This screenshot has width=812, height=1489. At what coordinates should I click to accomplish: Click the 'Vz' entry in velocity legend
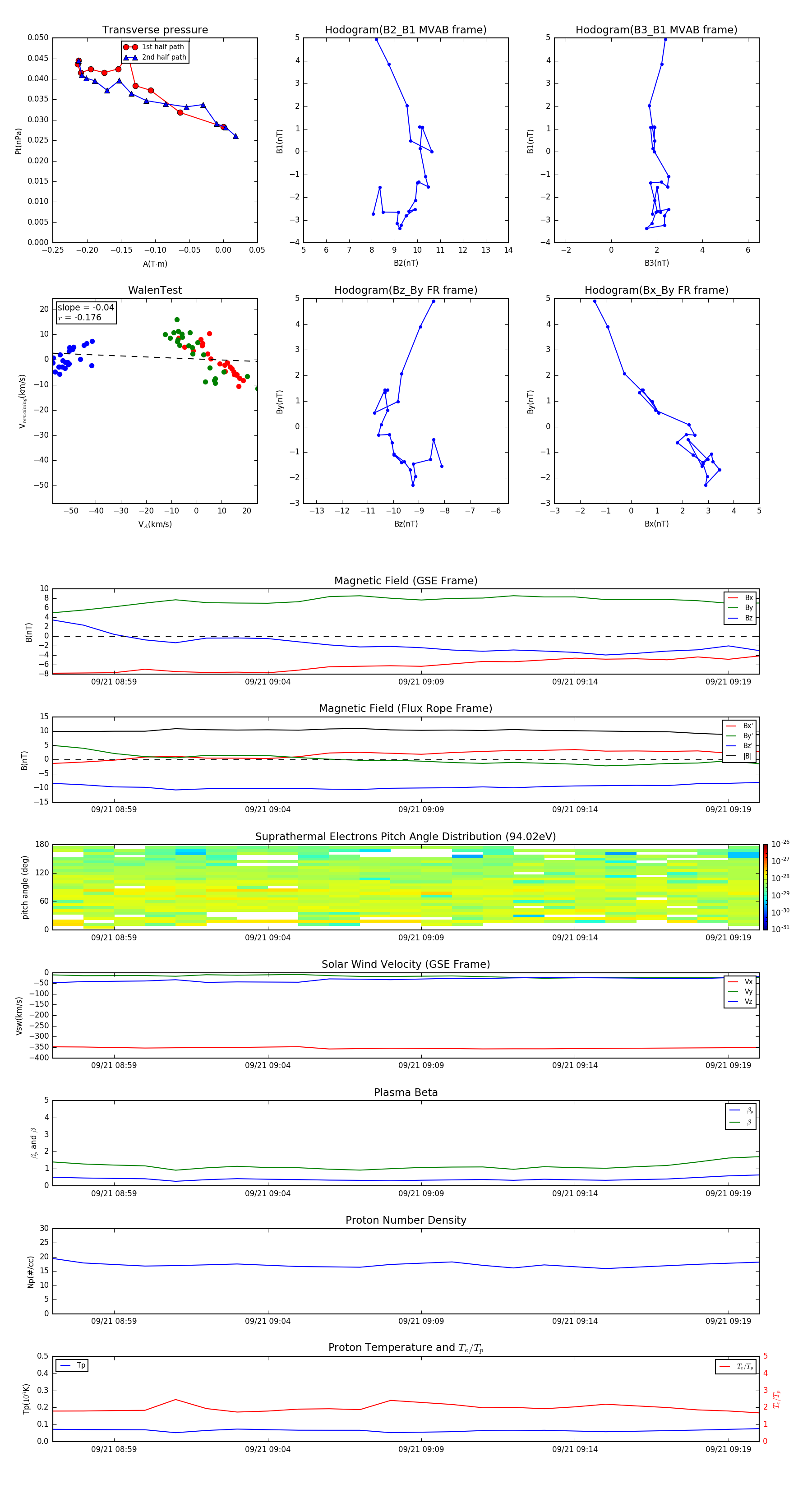(740, 1001)
